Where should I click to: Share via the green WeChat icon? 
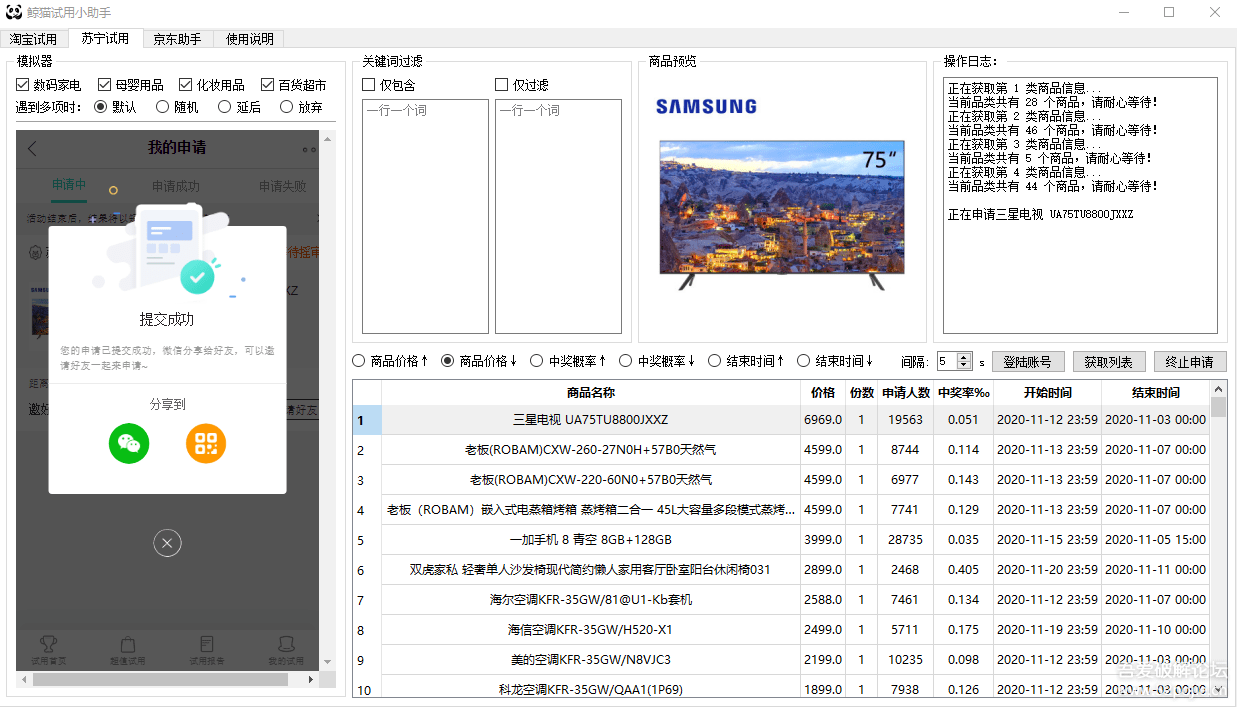point(129,443)
